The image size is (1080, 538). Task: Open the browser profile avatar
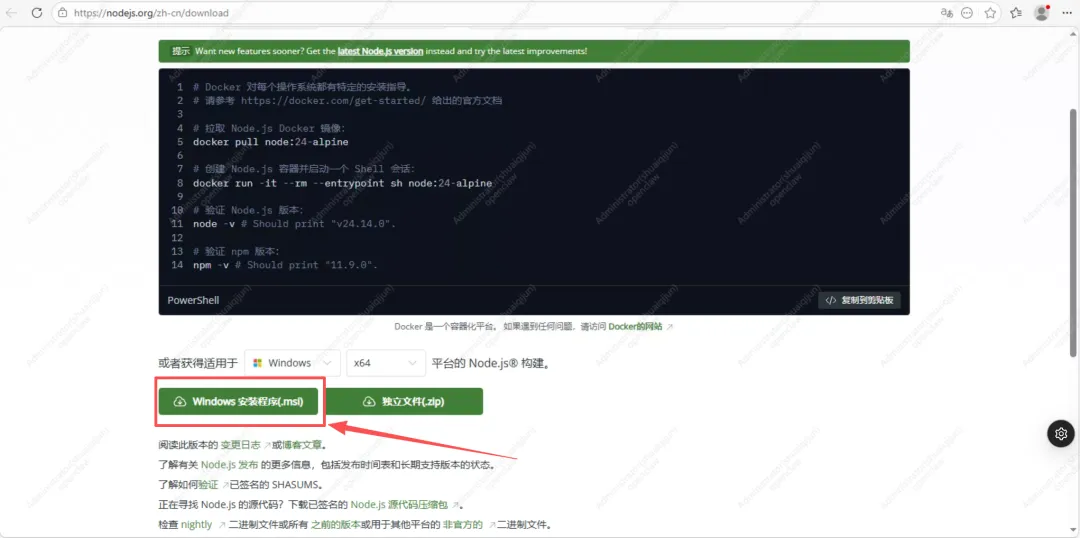[1041, 12]
